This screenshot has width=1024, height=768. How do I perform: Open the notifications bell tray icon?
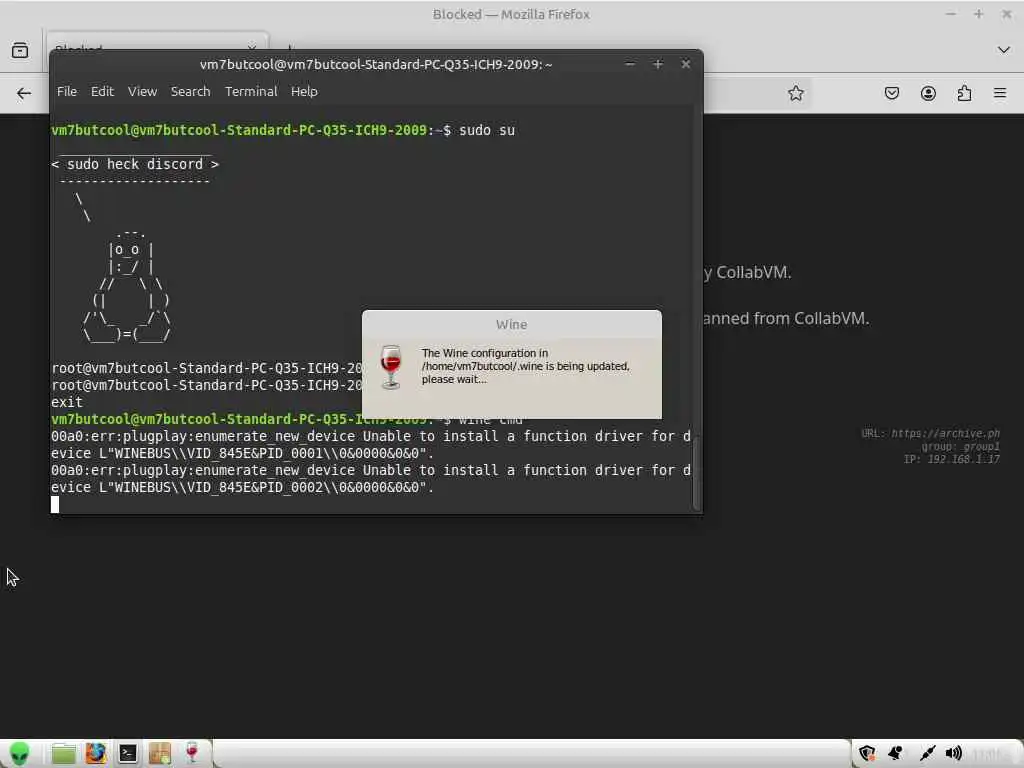point(896,754)
